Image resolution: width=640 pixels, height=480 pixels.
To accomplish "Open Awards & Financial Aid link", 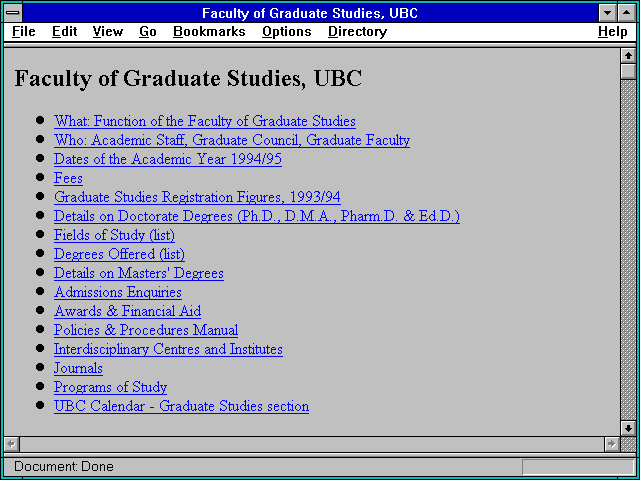I will [x=127, y=311].
